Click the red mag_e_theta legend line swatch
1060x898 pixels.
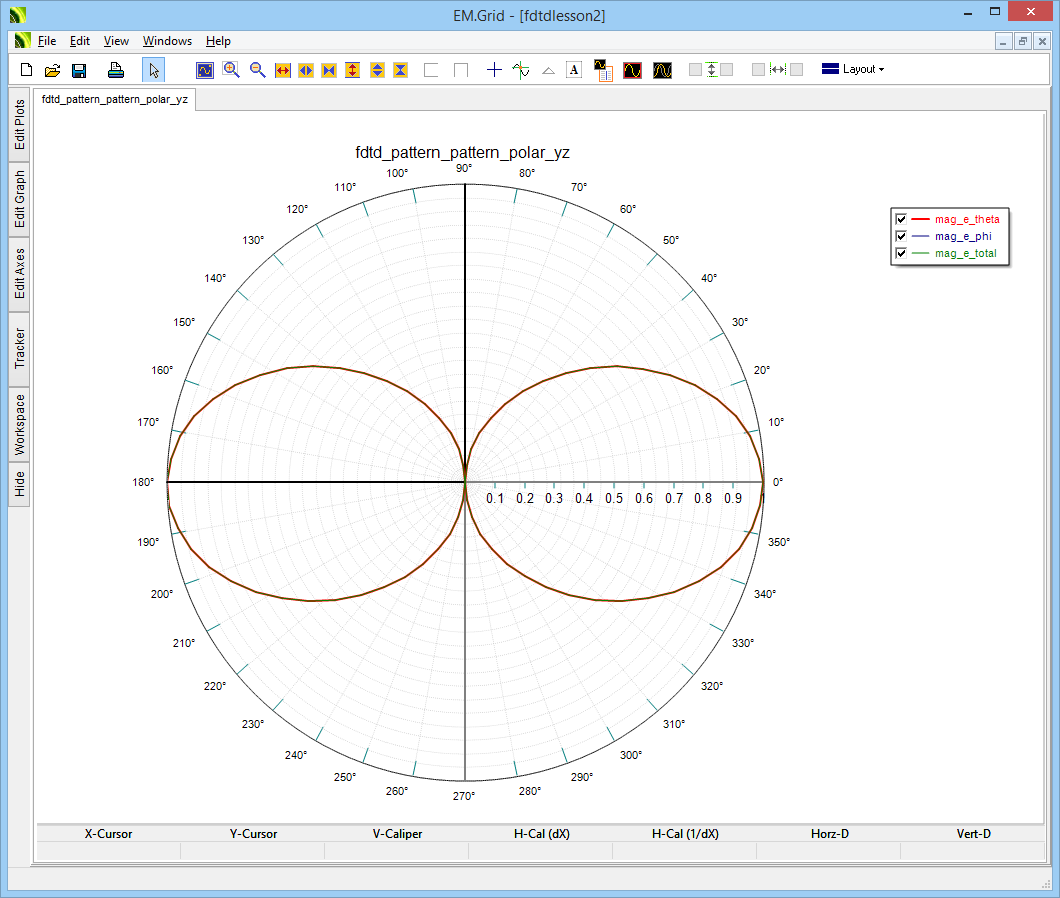coord(921,219)
